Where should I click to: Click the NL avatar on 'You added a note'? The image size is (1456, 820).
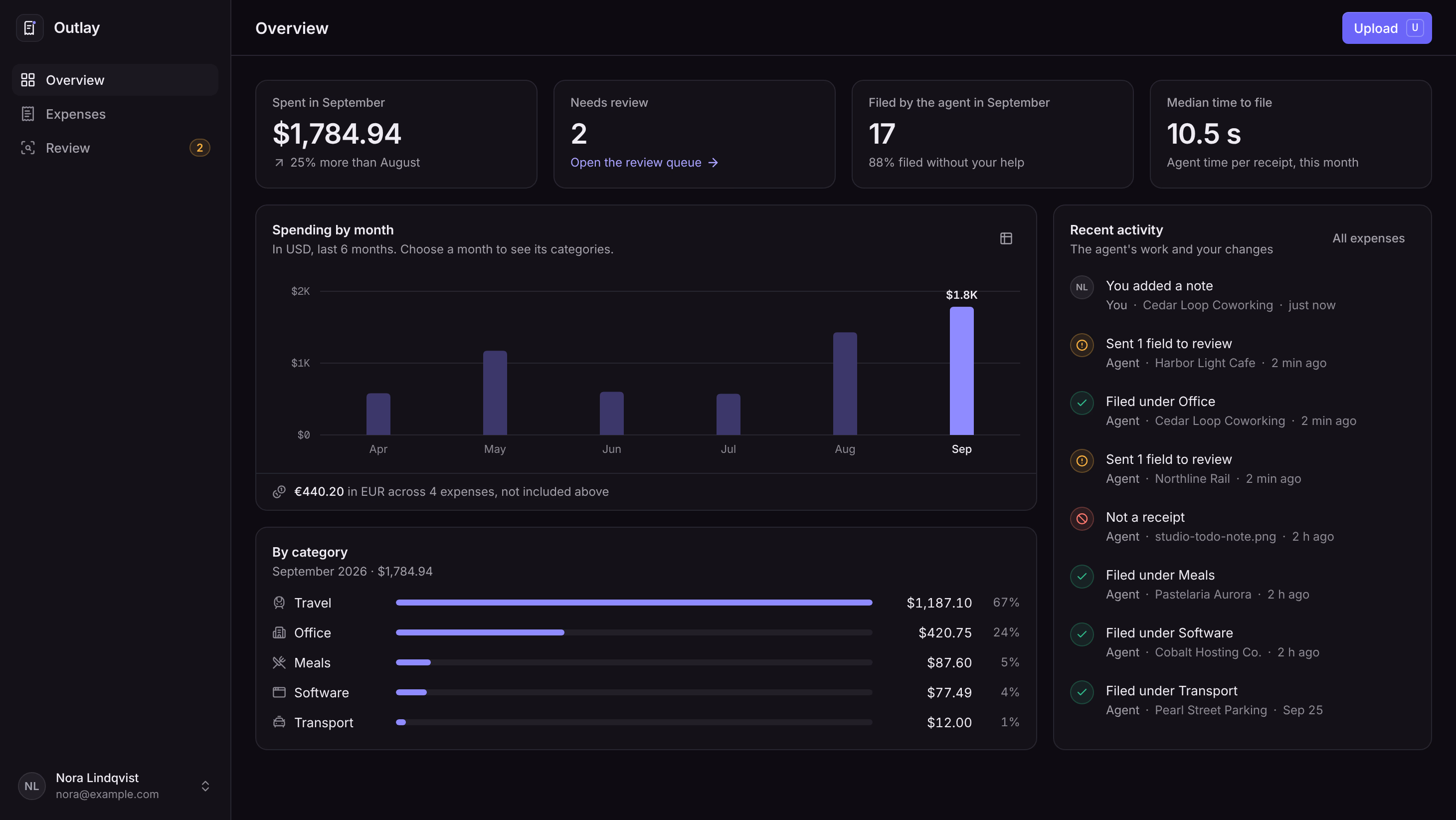(1081, 287)
